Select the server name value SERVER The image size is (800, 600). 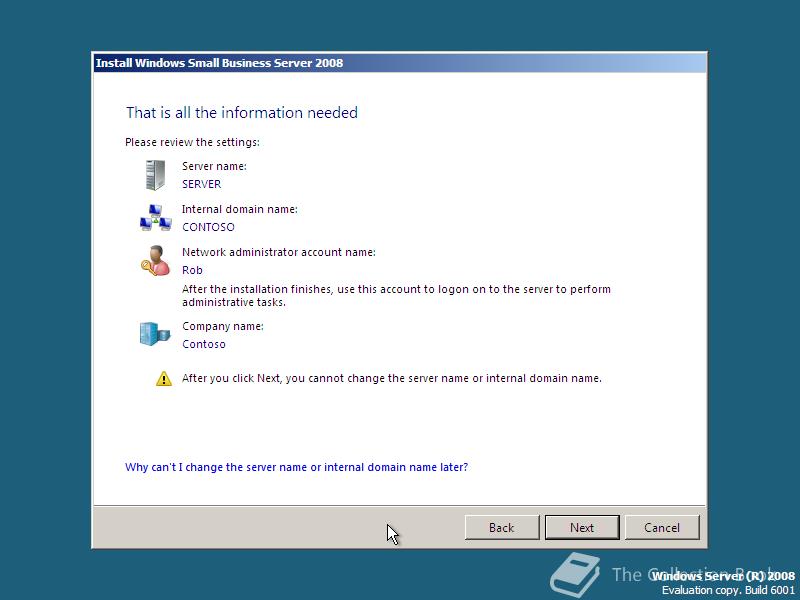pos(202,184)
